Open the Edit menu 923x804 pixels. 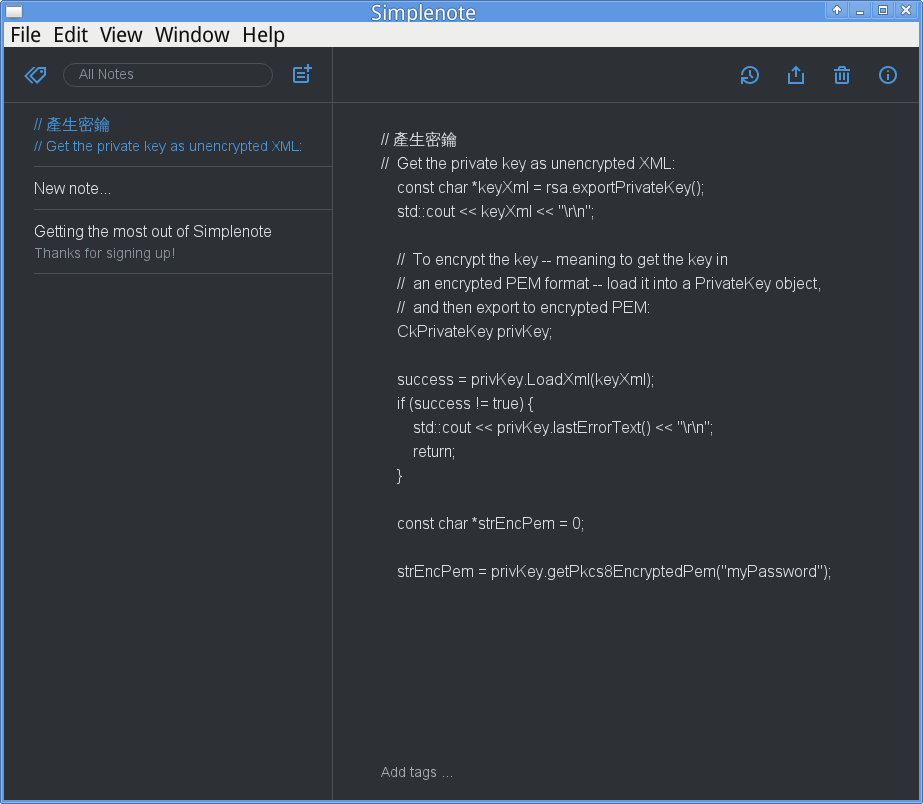(x=71, y=35)
